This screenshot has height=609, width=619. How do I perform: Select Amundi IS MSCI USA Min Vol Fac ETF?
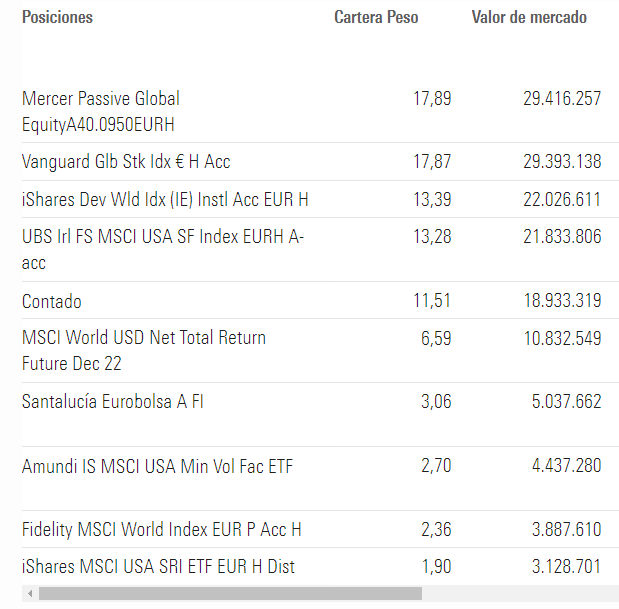157,465
